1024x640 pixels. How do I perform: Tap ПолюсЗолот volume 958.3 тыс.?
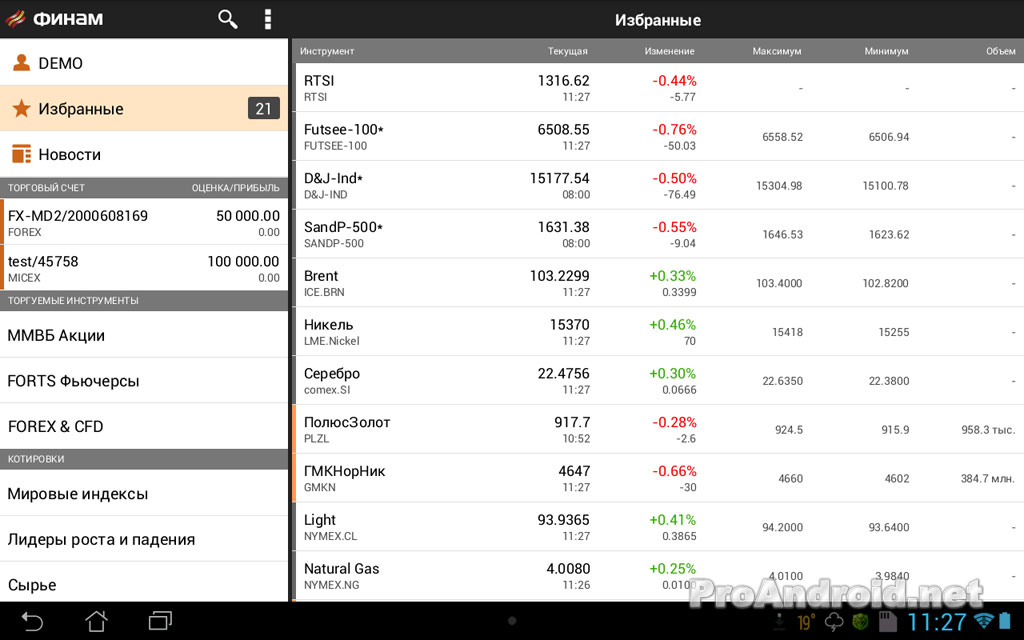click(x=988, y=430)
